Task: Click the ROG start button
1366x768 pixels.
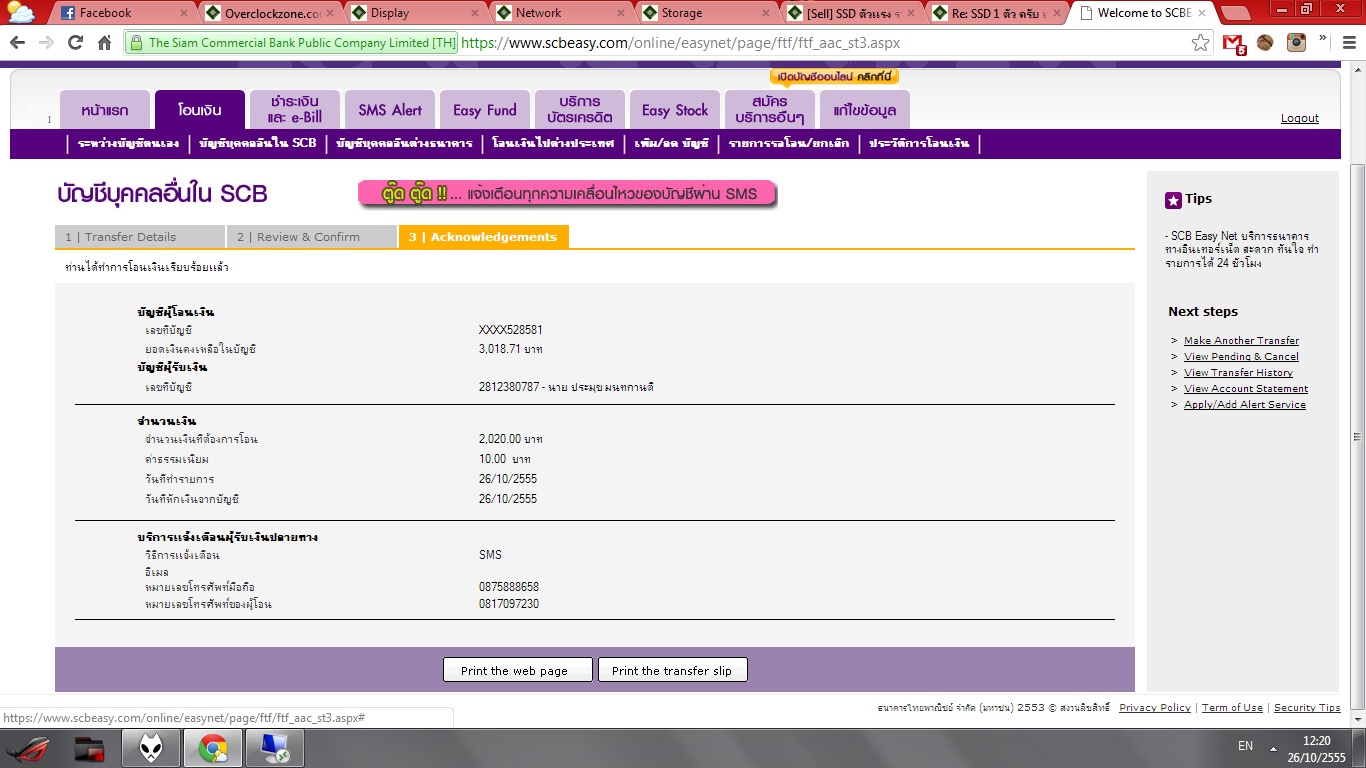Action: tap(28, 747)
